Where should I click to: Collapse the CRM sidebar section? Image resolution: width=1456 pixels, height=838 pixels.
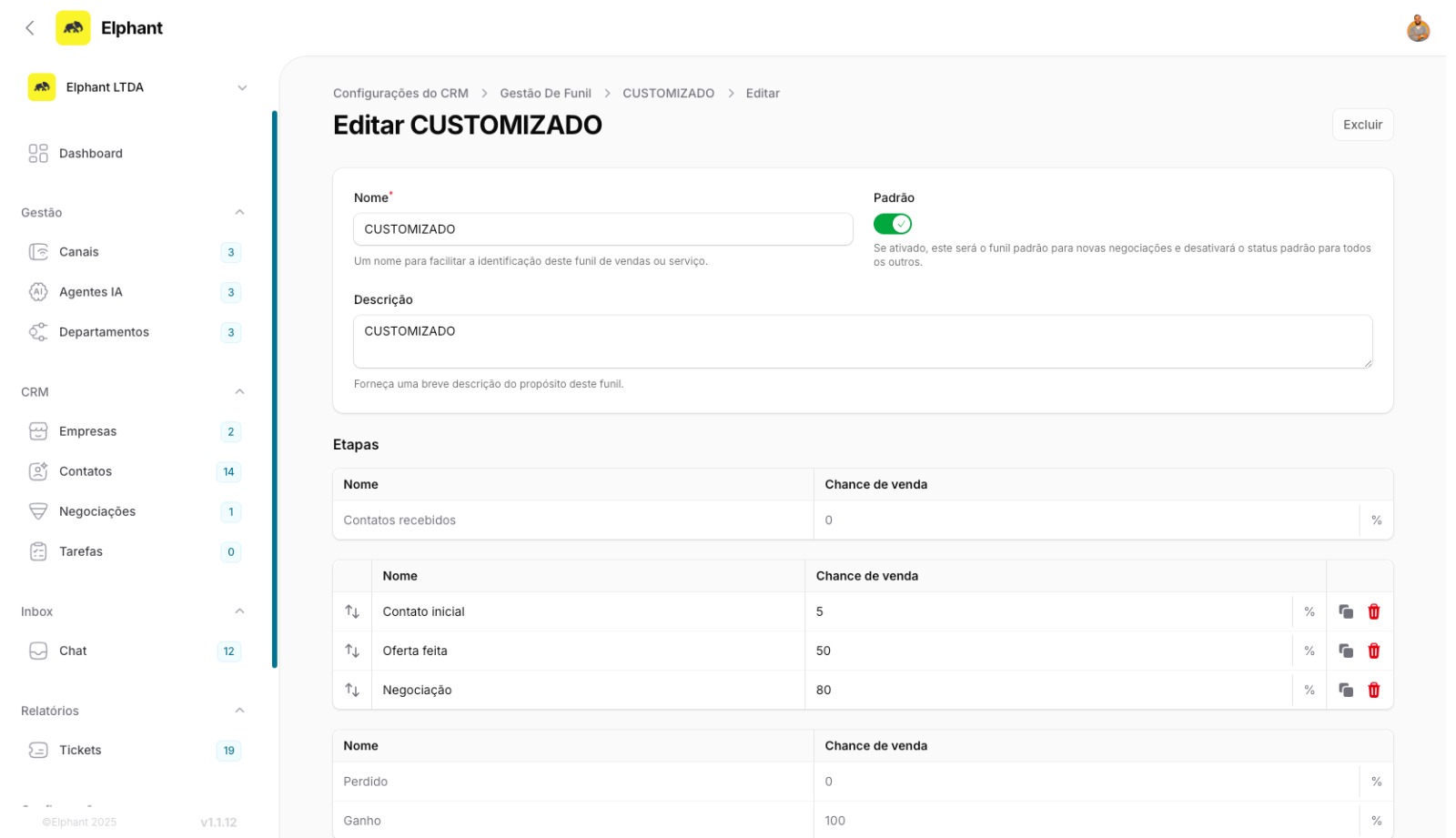pos(239,391)
